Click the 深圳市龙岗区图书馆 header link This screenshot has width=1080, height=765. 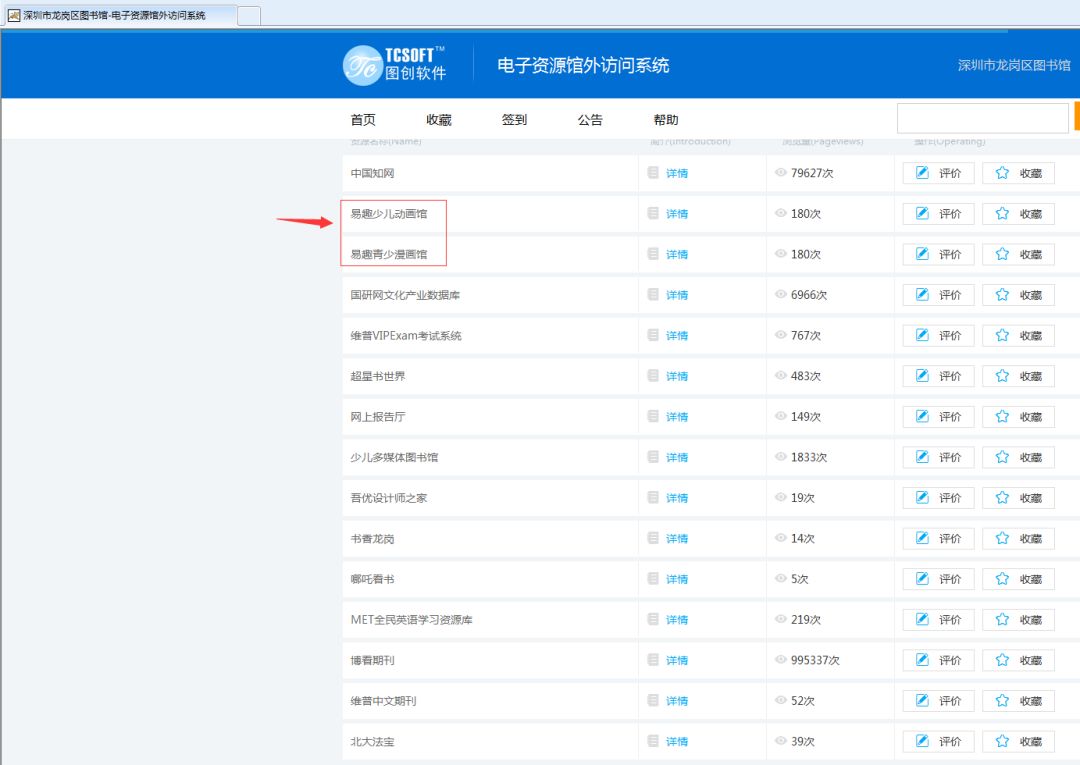pyautogui.click(x=1014, y=65)
